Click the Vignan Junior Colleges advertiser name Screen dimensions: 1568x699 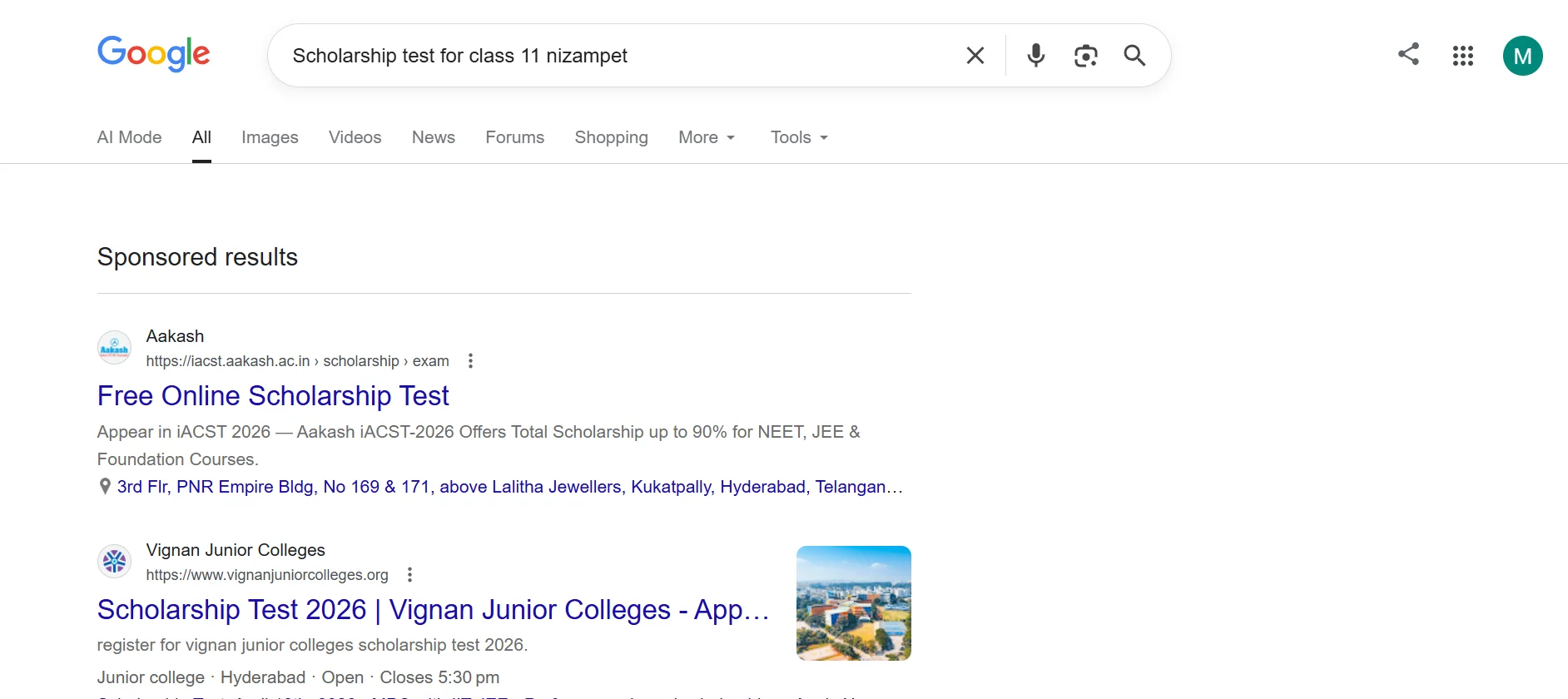pos(236,550)
